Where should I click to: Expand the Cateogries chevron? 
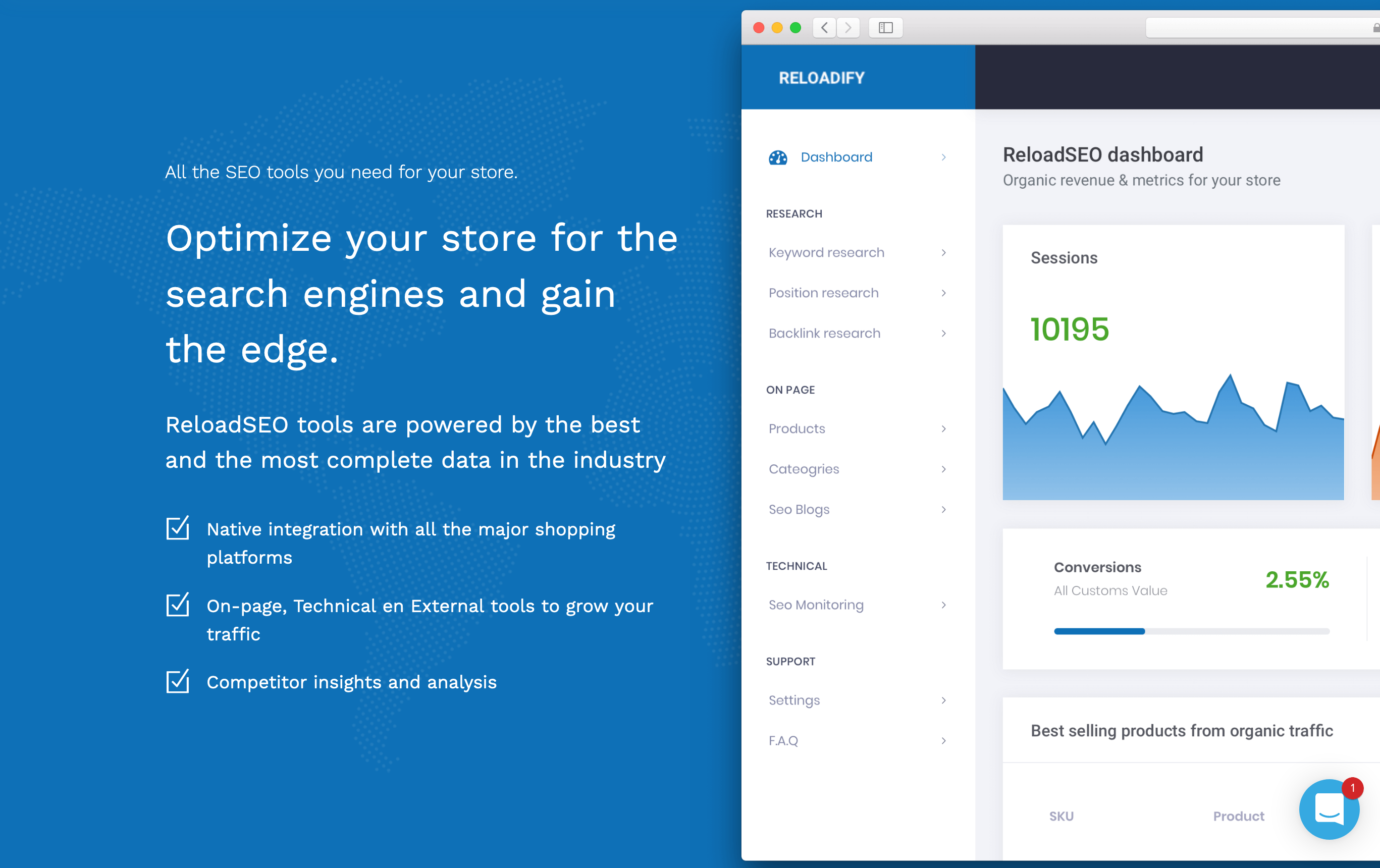943,469
